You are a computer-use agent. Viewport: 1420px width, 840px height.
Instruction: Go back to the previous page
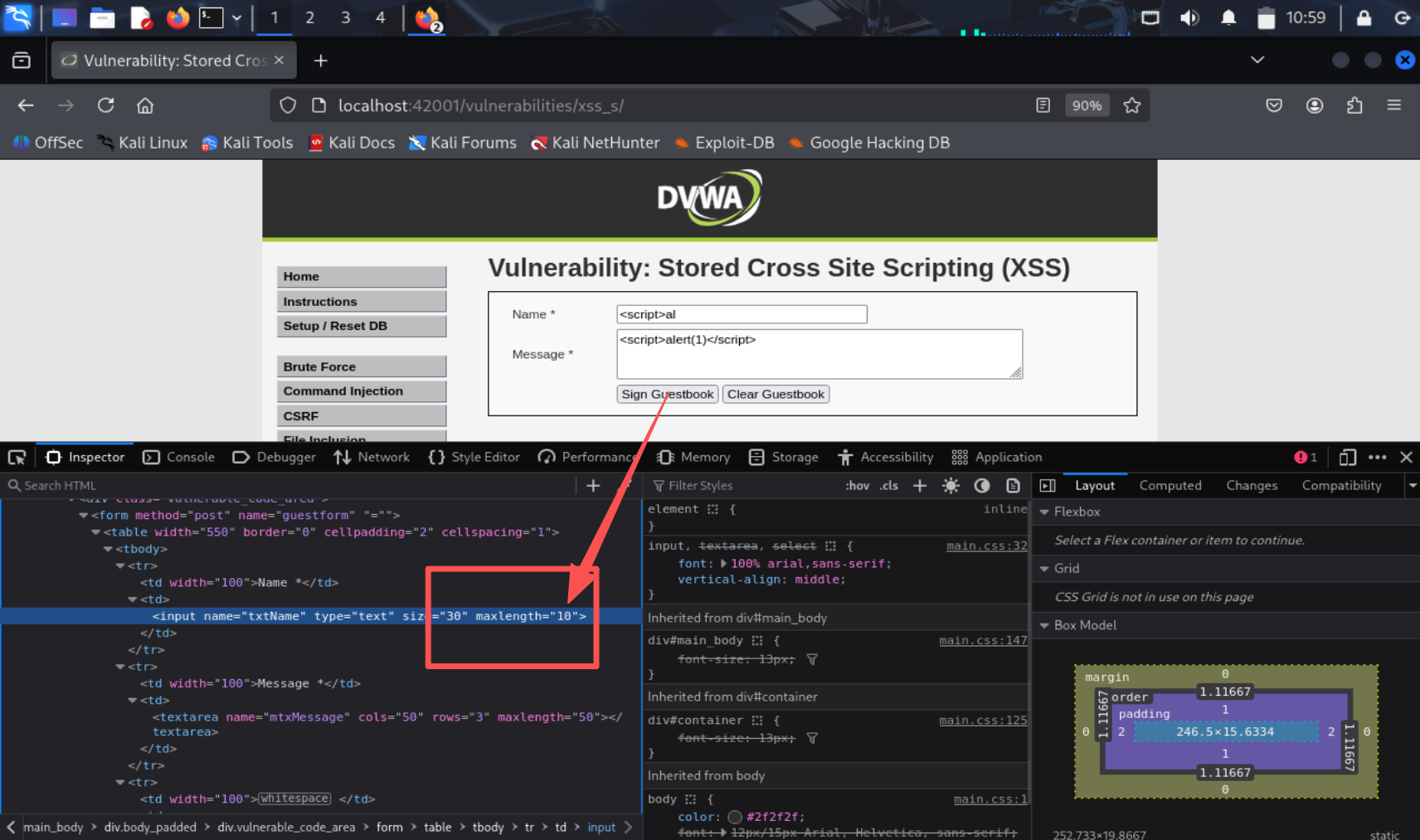click(26, 105)
